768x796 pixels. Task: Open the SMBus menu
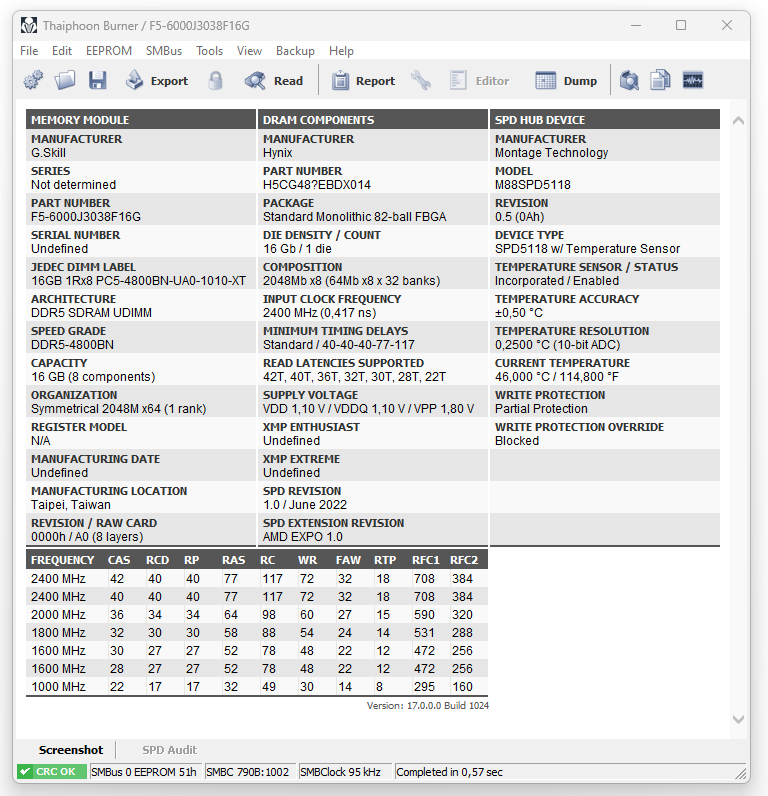pos(164,51)
